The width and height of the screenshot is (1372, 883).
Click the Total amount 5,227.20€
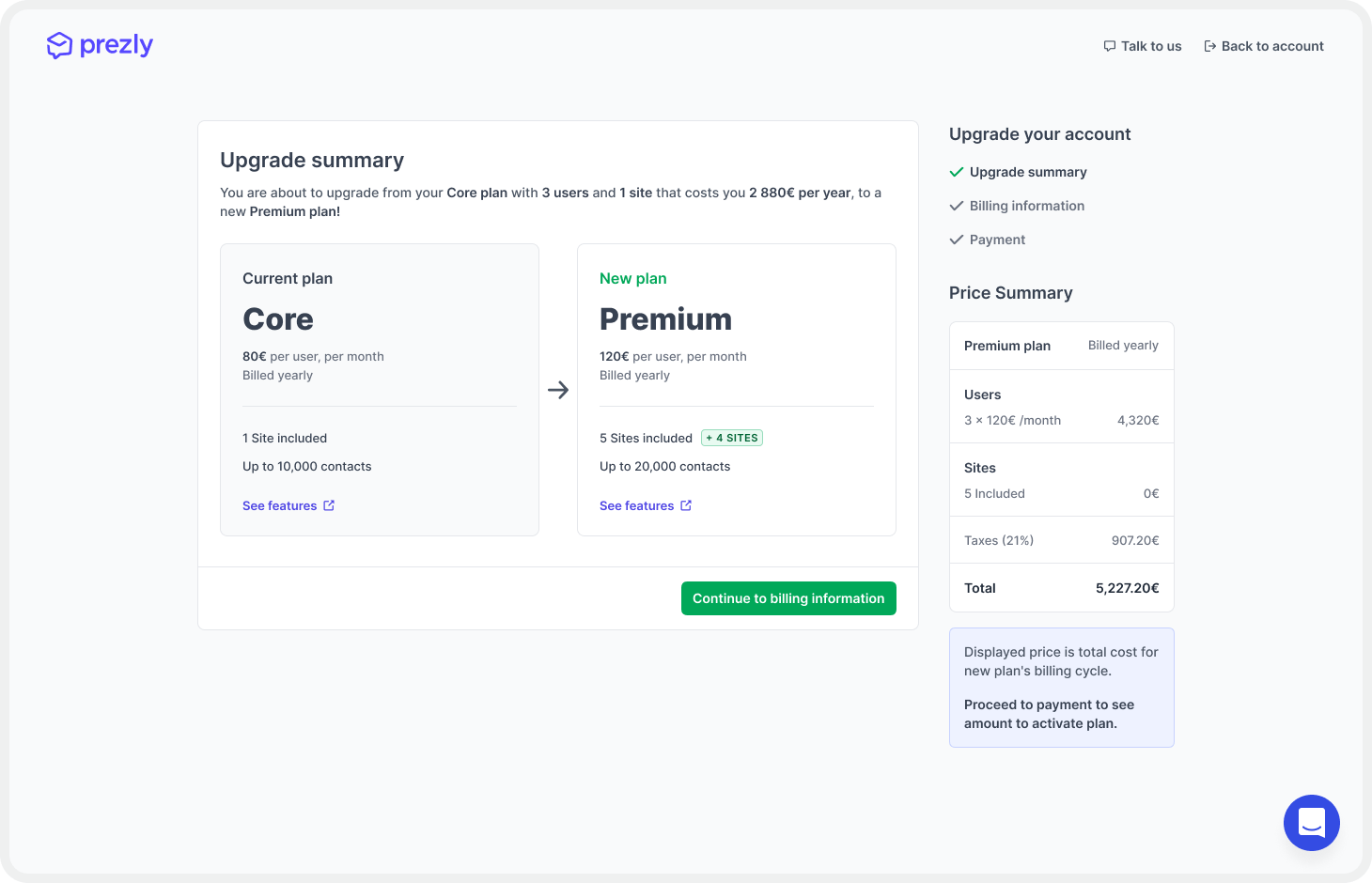[1128, 588]
